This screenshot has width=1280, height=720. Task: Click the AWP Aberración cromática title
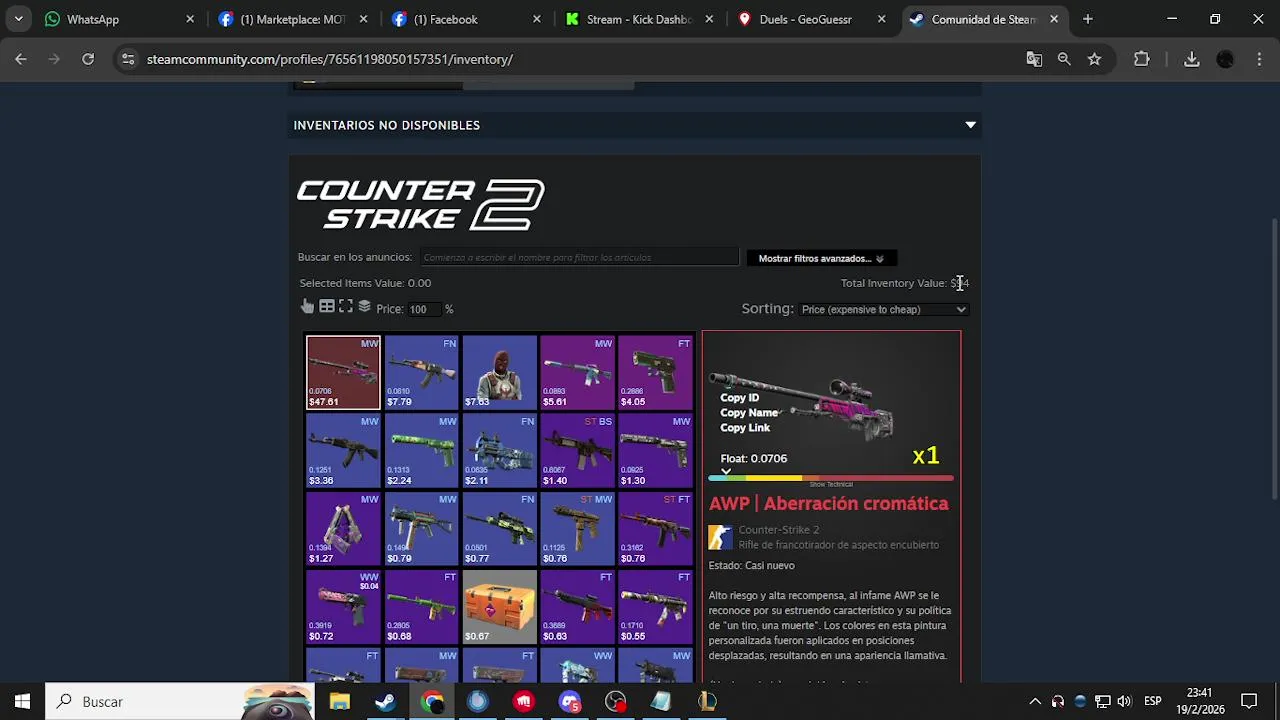click(828, 503)
